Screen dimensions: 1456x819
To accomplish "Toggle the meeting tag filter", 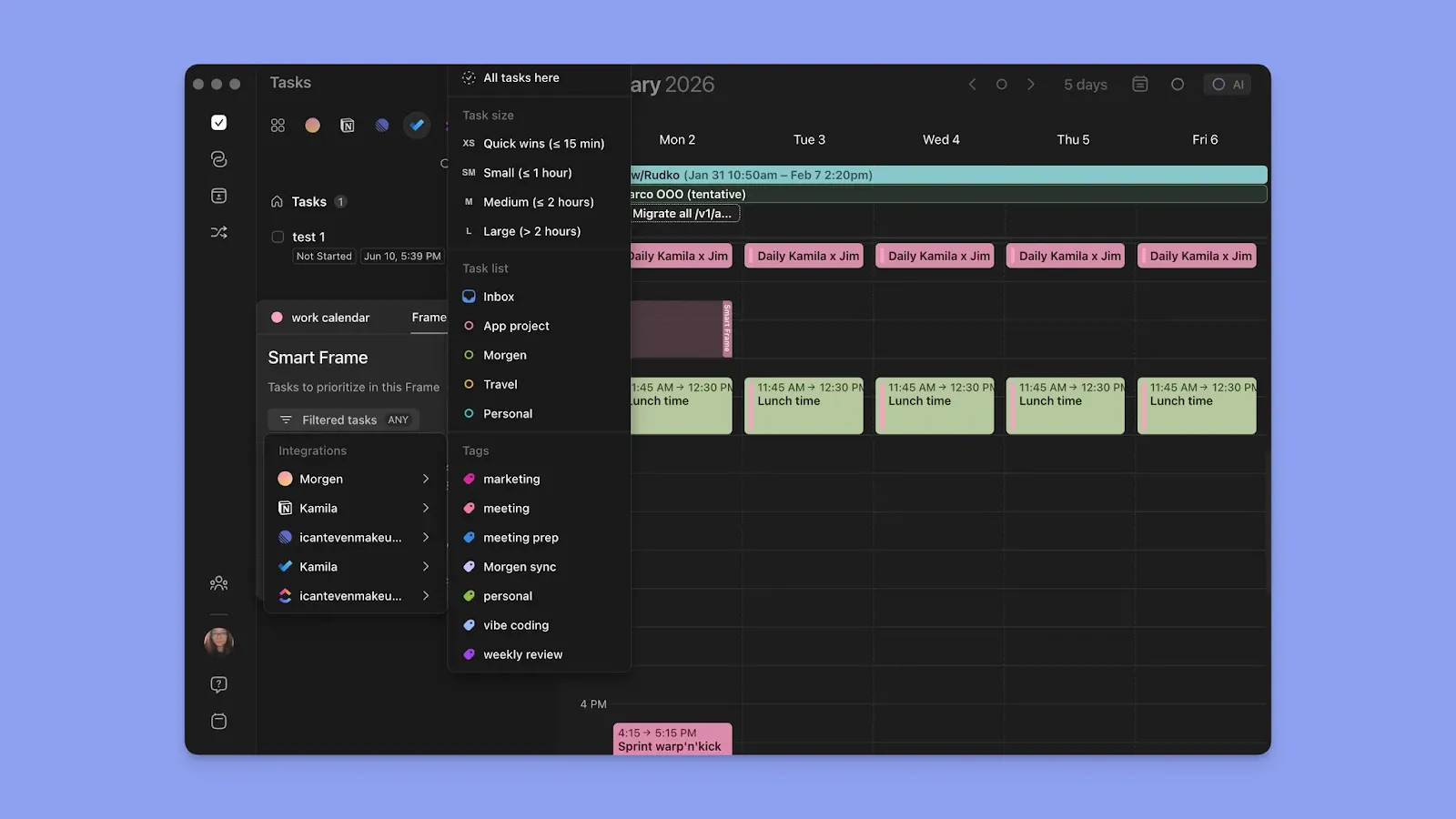I will pos(507,508).
